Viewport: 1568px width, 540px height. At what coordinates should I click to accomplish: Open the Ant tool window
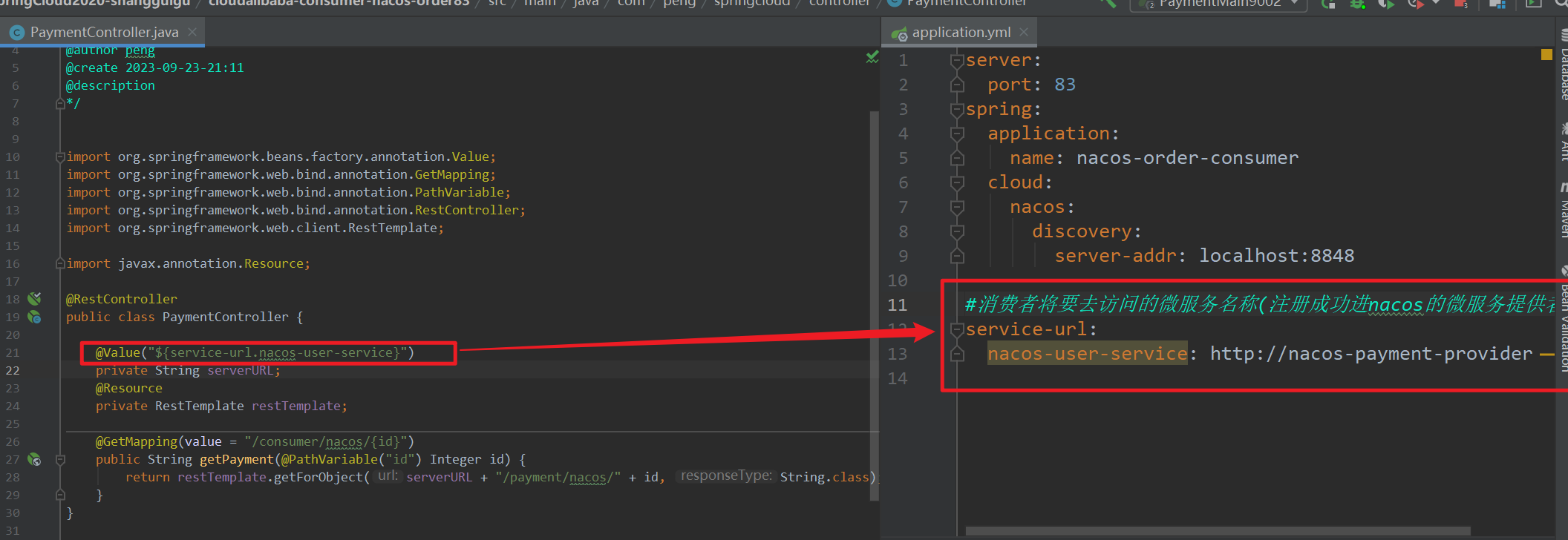[x=1562, y=142]
